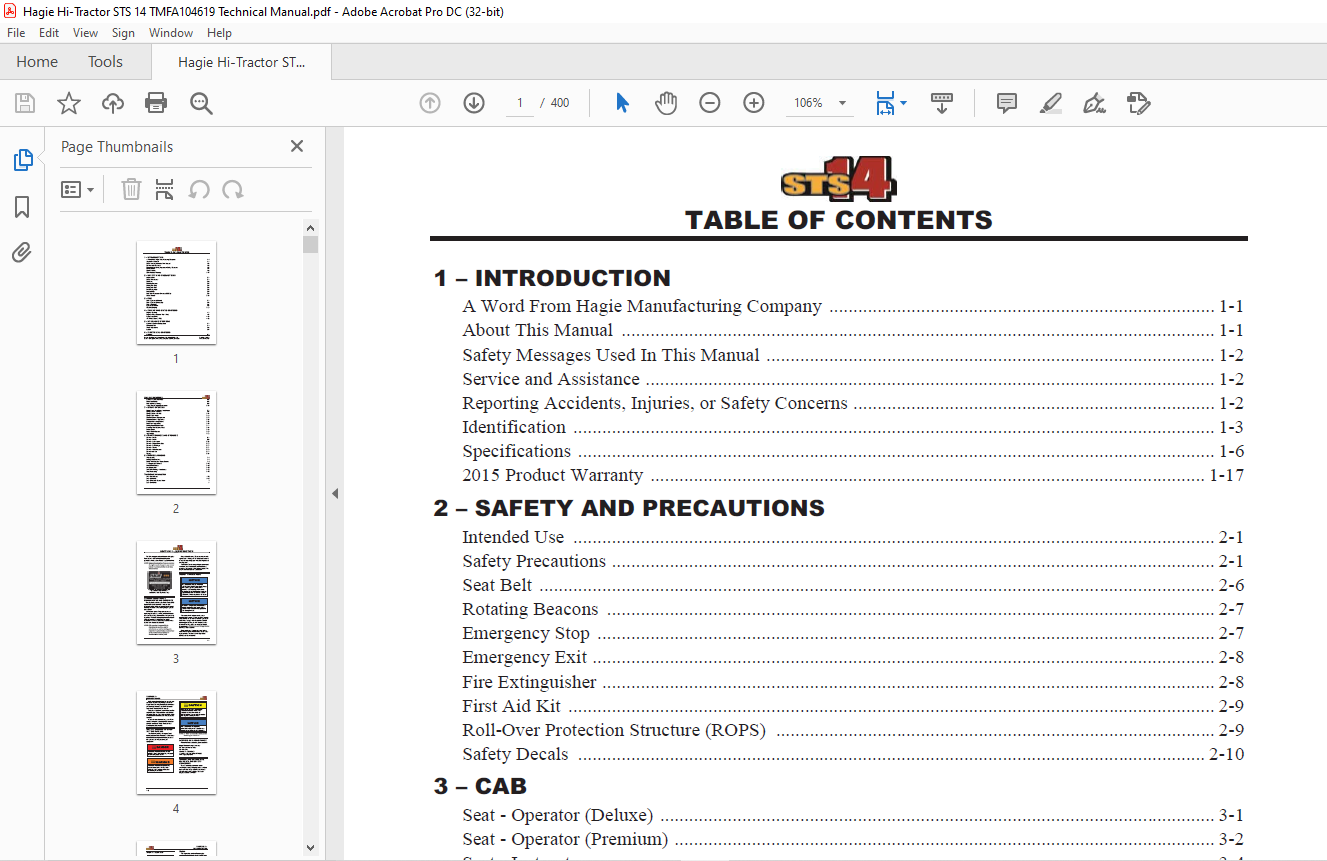Click the current page number field
1327x861 pixels.
pos(520,103)
